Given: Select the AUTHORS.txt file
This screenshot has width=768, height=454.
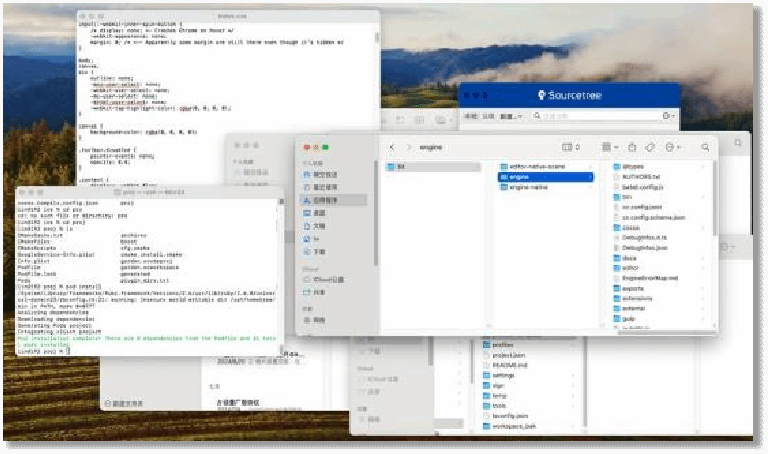Looking at the screenshot, I should coord(641,176).
